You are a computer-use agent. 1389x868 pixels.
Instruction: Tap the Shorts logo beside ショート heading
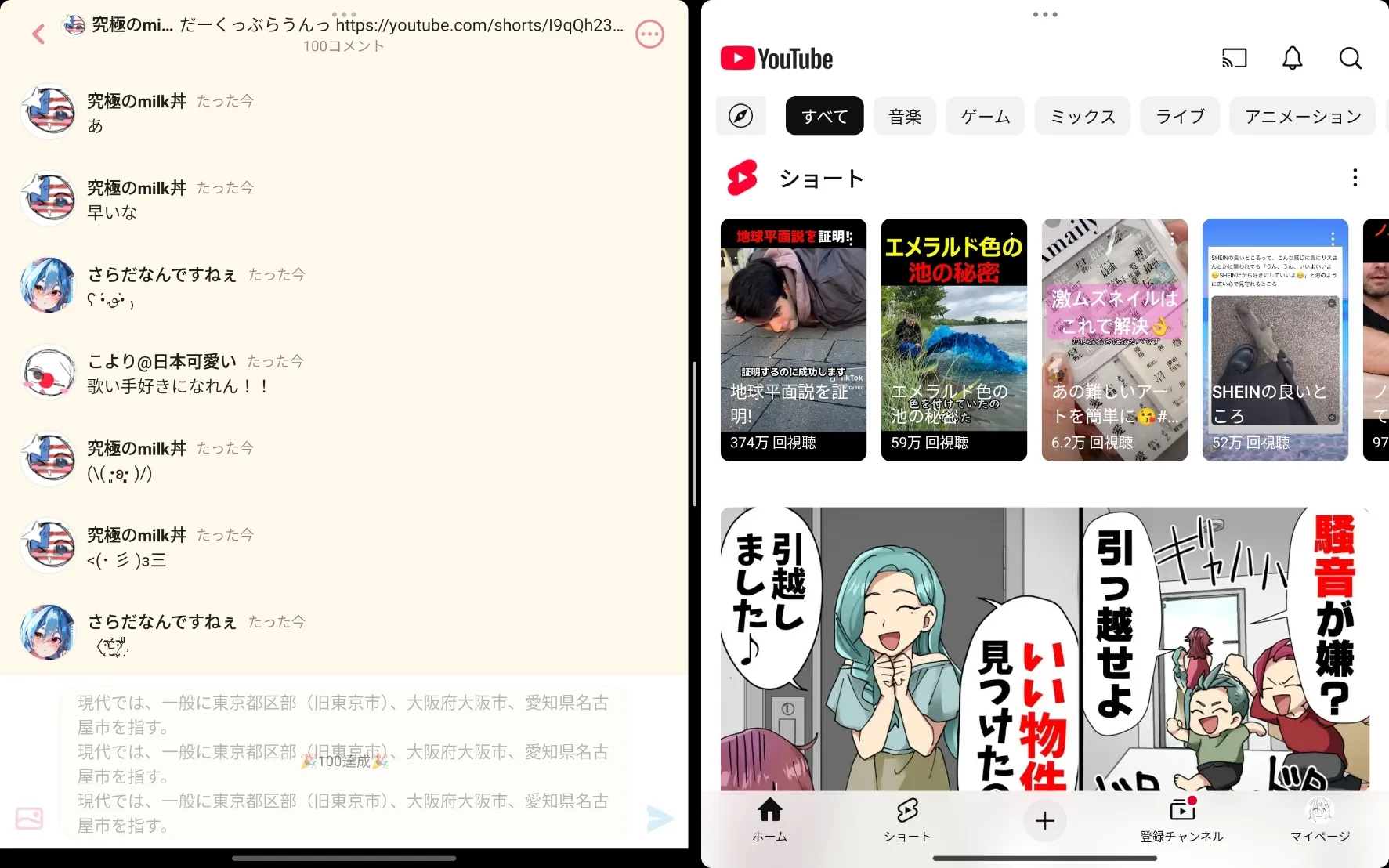point(742,178)
